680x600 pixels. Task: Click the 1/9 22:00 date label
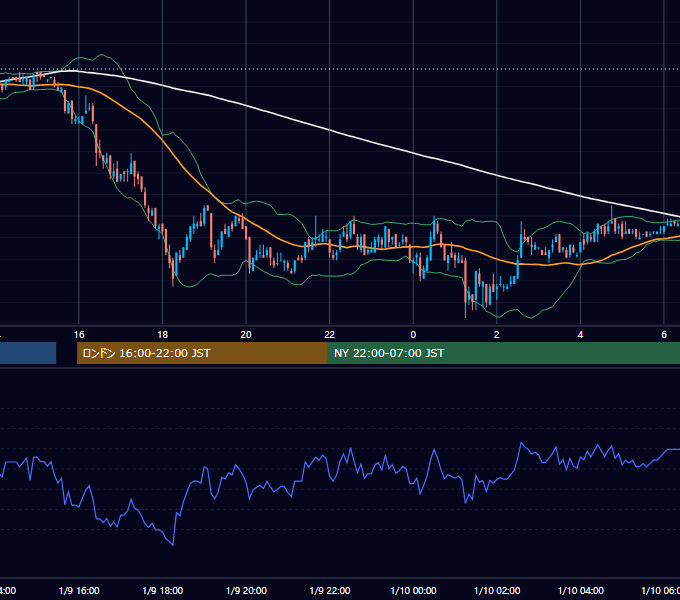pos(330,590)
